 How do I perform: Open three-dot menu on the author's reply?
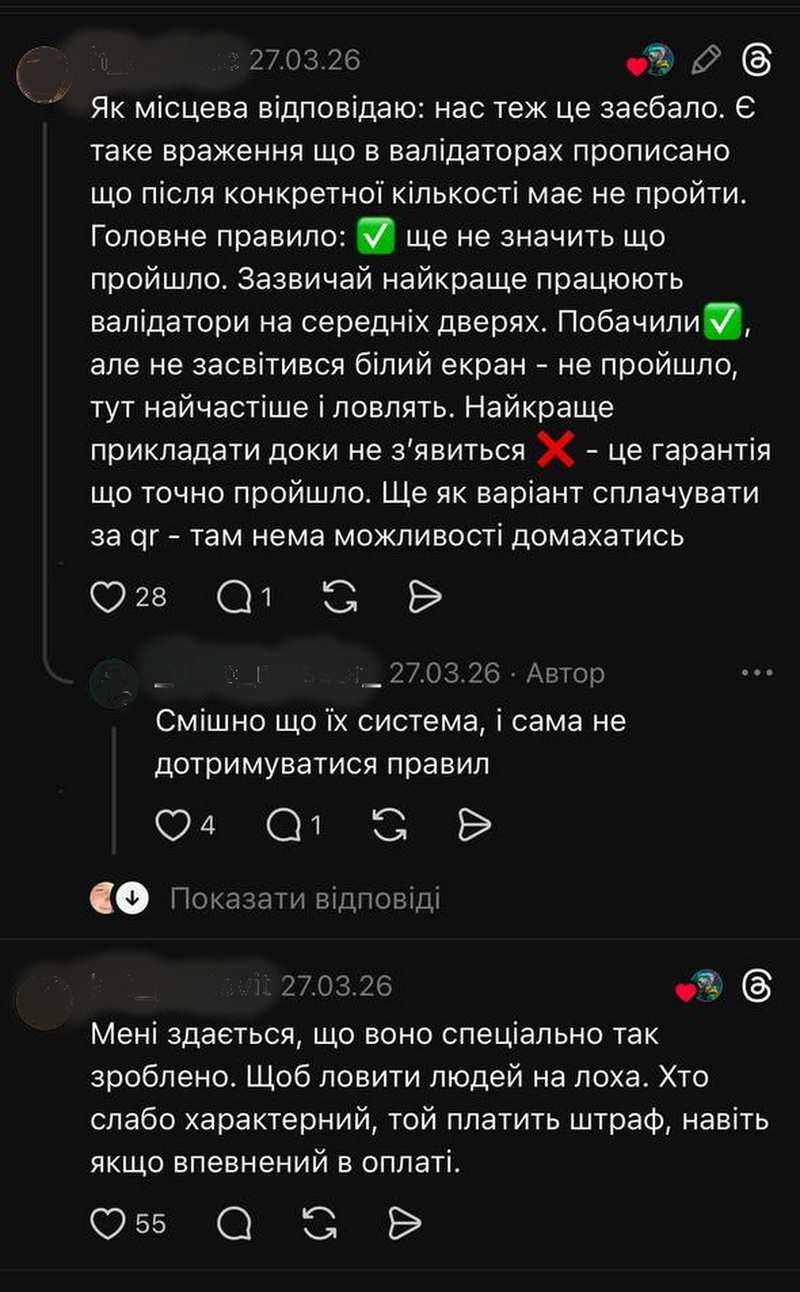[x=757, y=673]
